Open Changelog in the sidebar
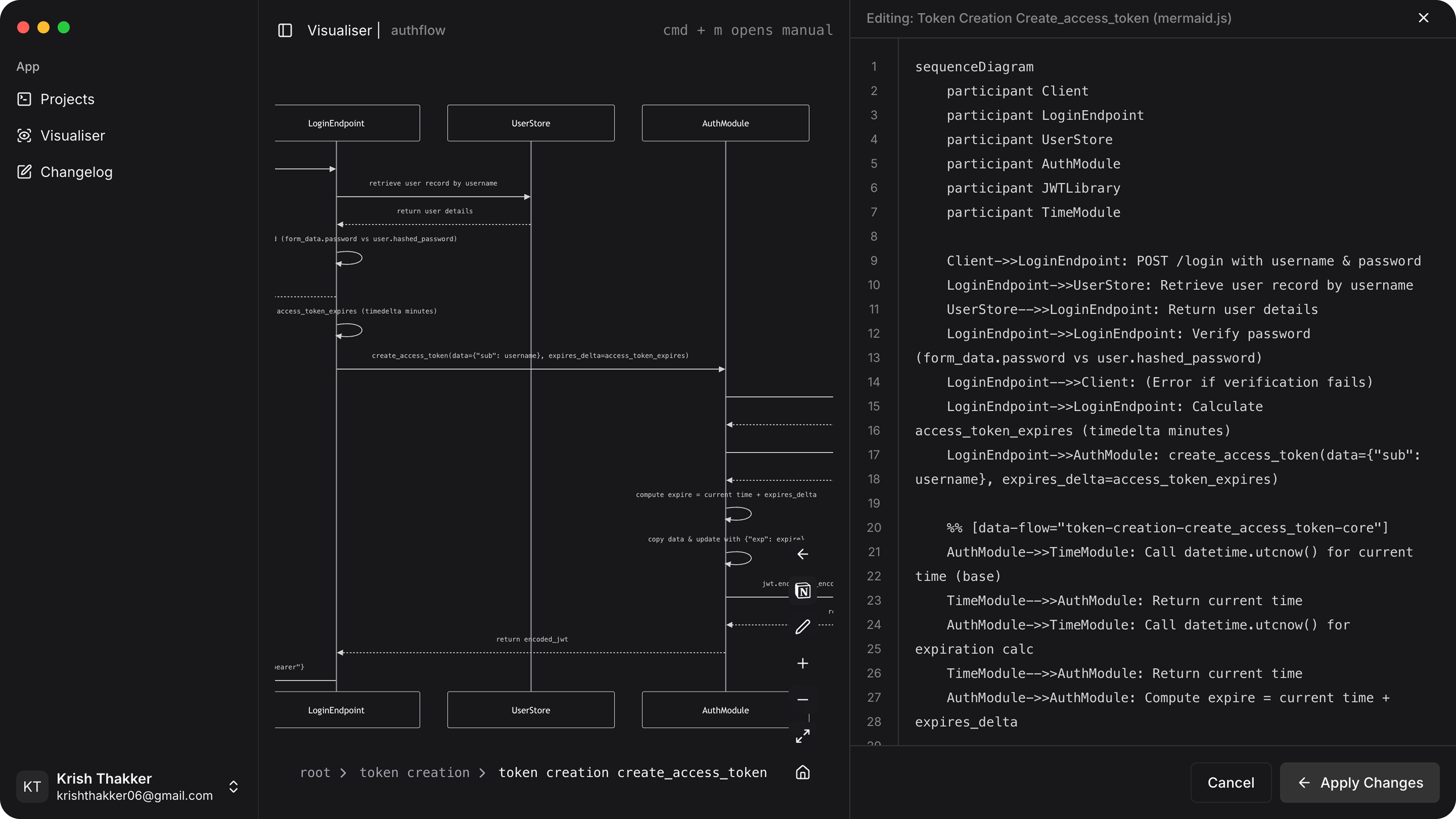1456x819 pixels. tap(76, 172)
